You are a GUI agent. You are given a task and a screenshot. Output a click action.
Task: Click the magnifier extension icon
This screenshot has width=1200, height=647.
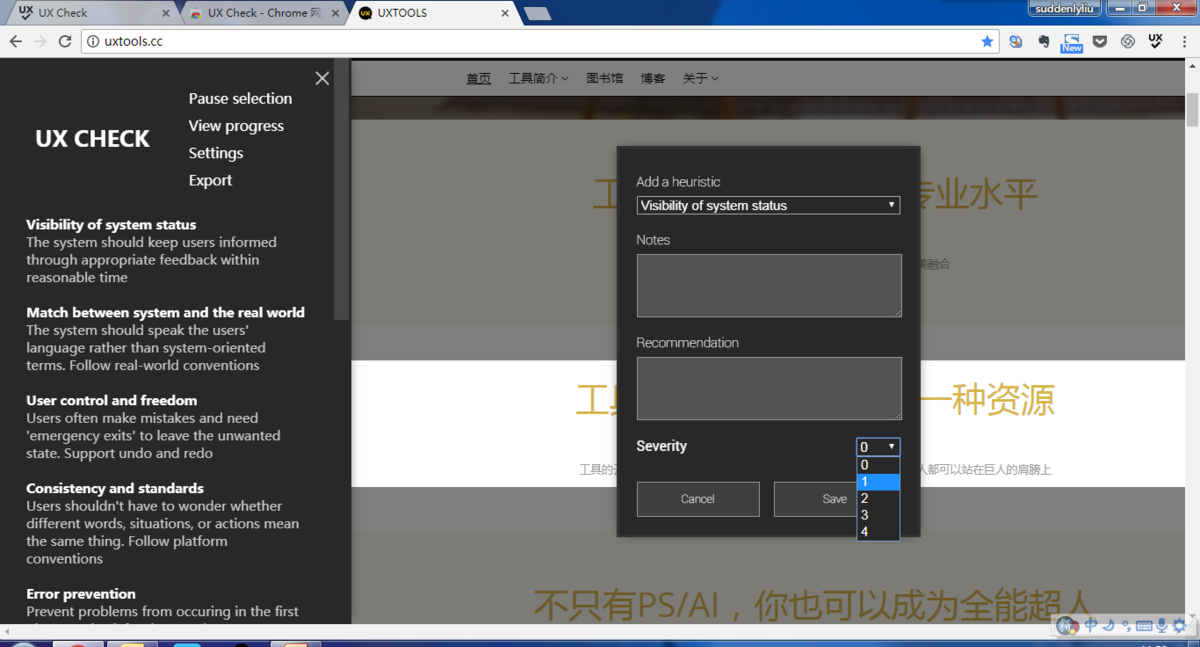tap(1016, 41)
